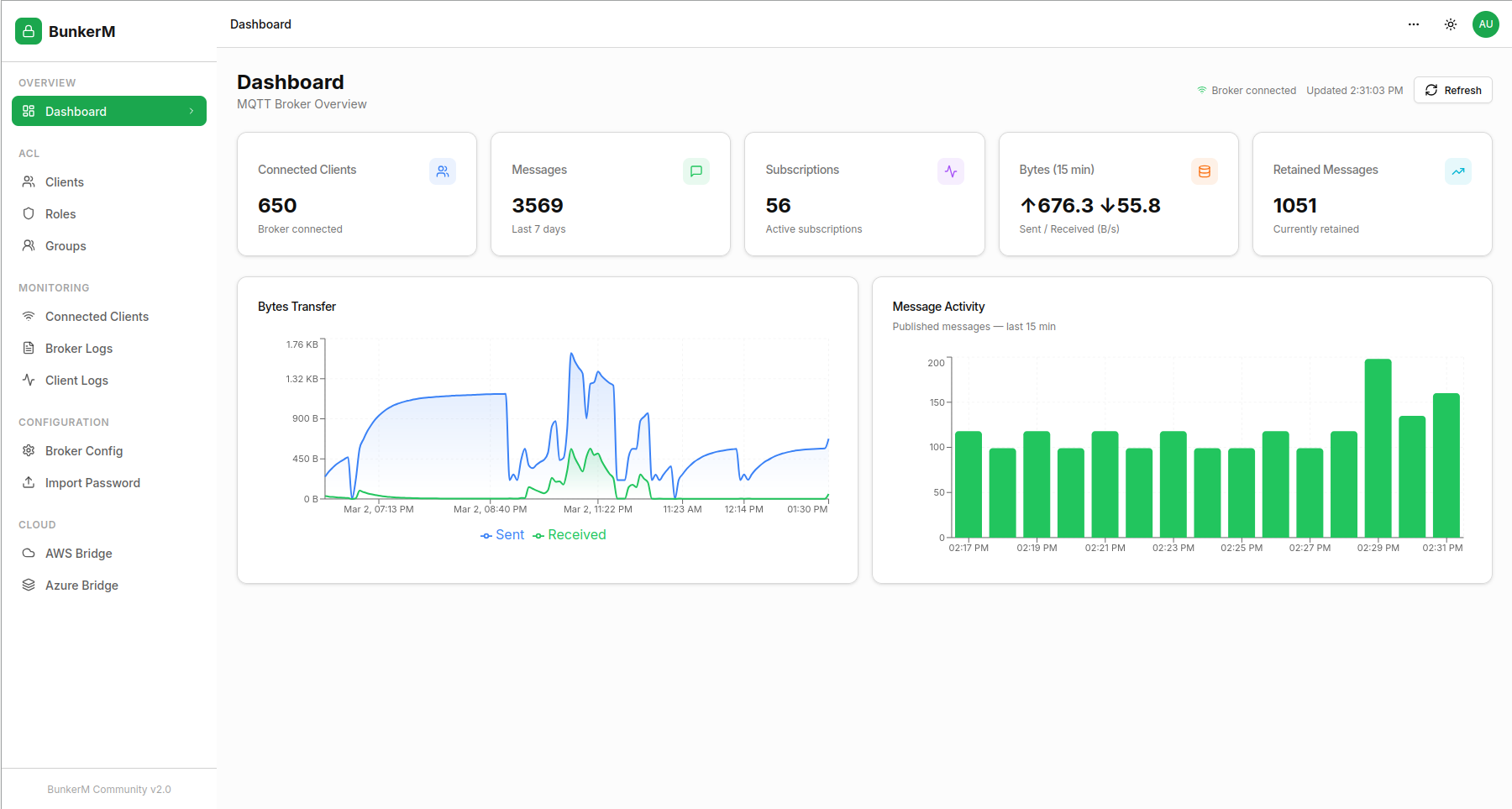Image resolution: width=1512 pixels, height=809 pixels.
Task: Toggle the Received series in chart legend
Action: (570, 535)
